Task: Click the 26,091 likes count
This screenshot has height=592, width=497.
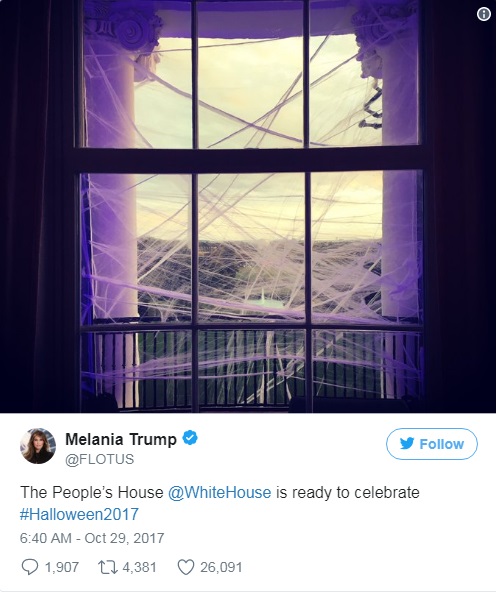Action: [221, 567]
